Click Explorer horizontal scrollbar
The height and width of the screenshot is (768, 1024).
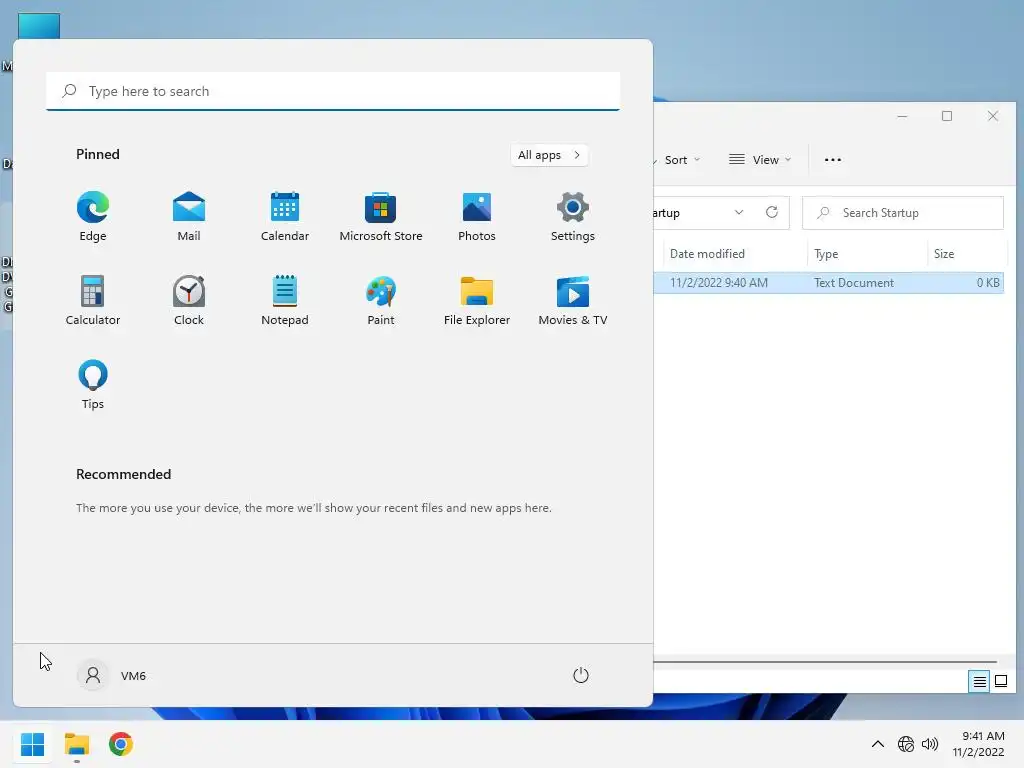(x=825, y=662)
